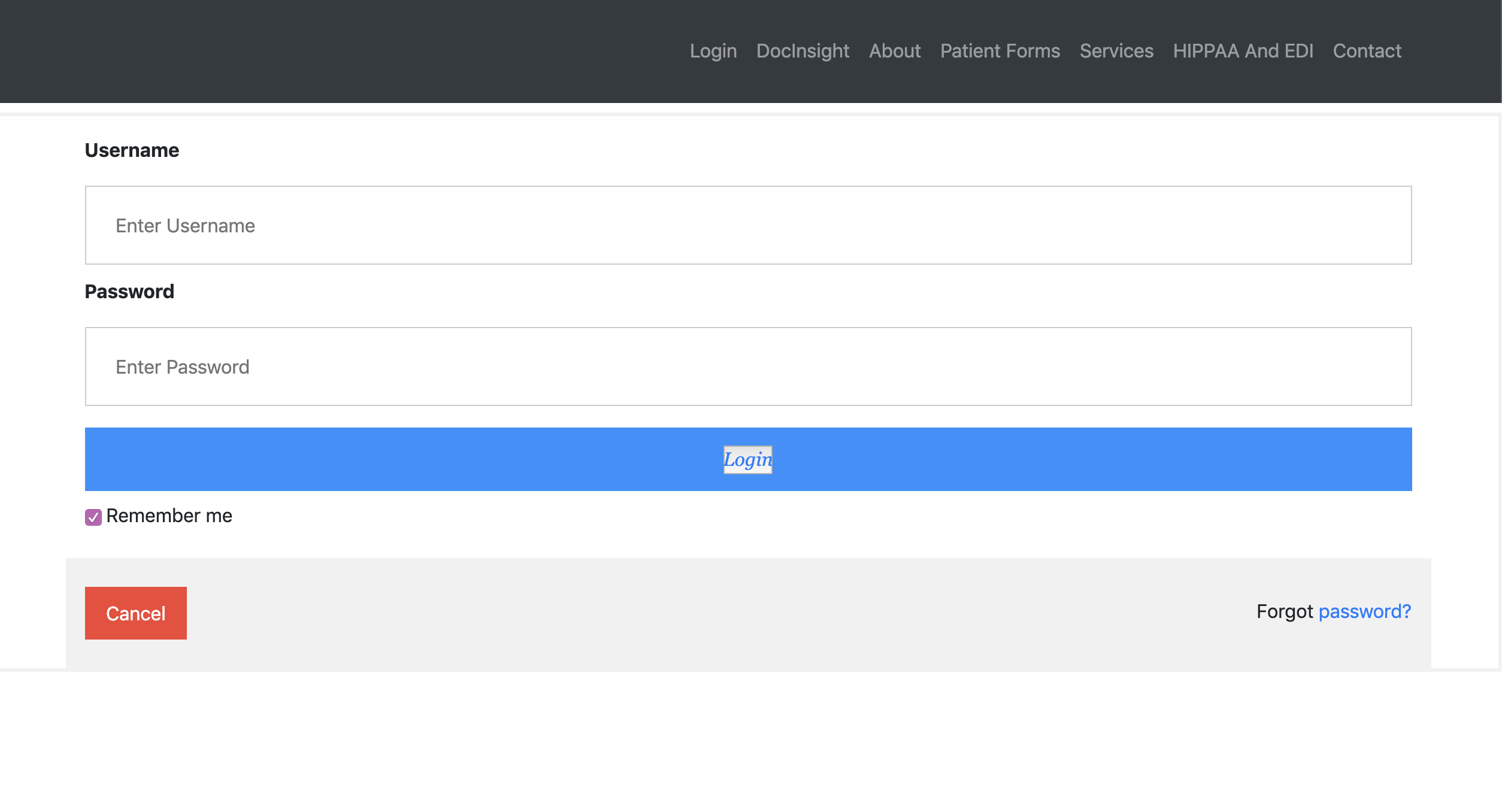Click the Forgot text before password link
Image resolution: width=1502 pixels, height=812 pixels.
click(1284, 611)
